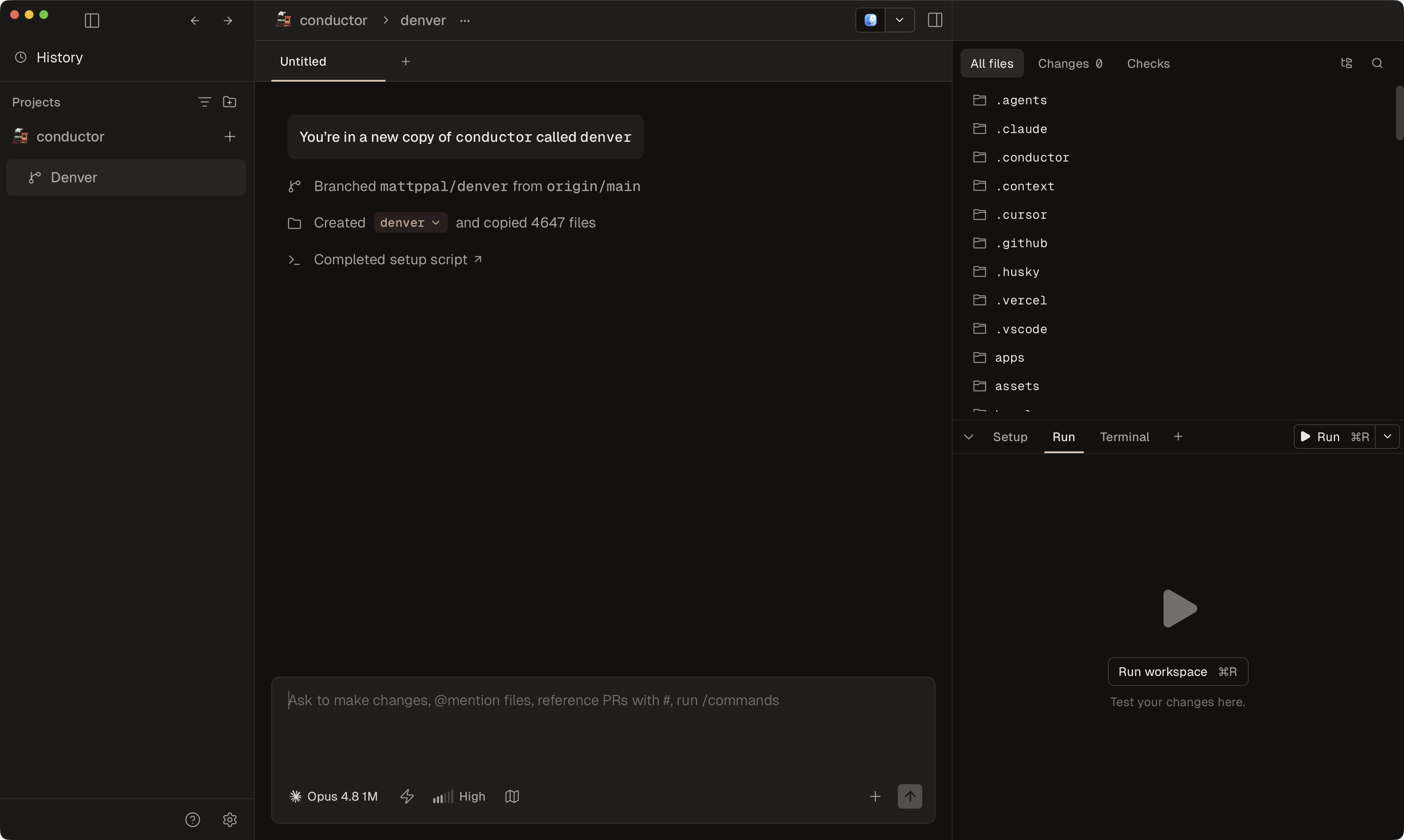The image size is (1404, 840).
Task: Toggle the lightning fast mode icon
Action: pyautogui.click(x=407, y=796)
